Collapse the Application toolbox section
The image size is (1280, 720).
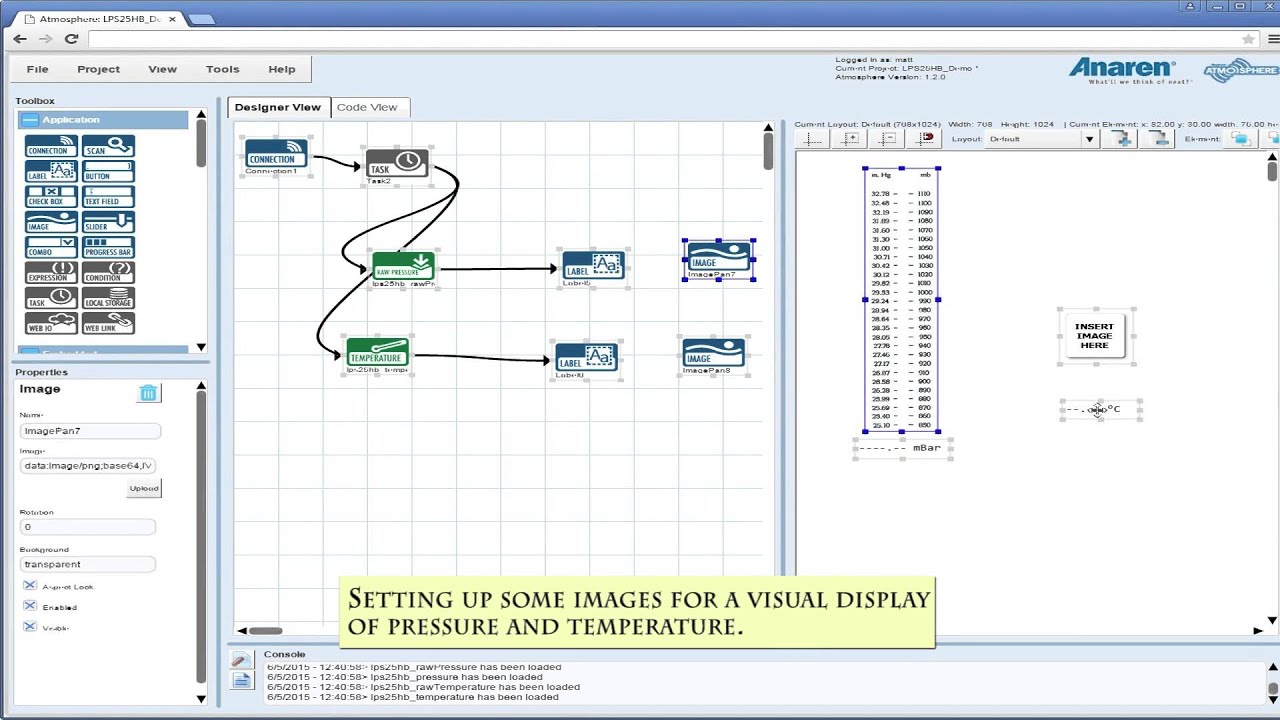(x=30, y=120)
